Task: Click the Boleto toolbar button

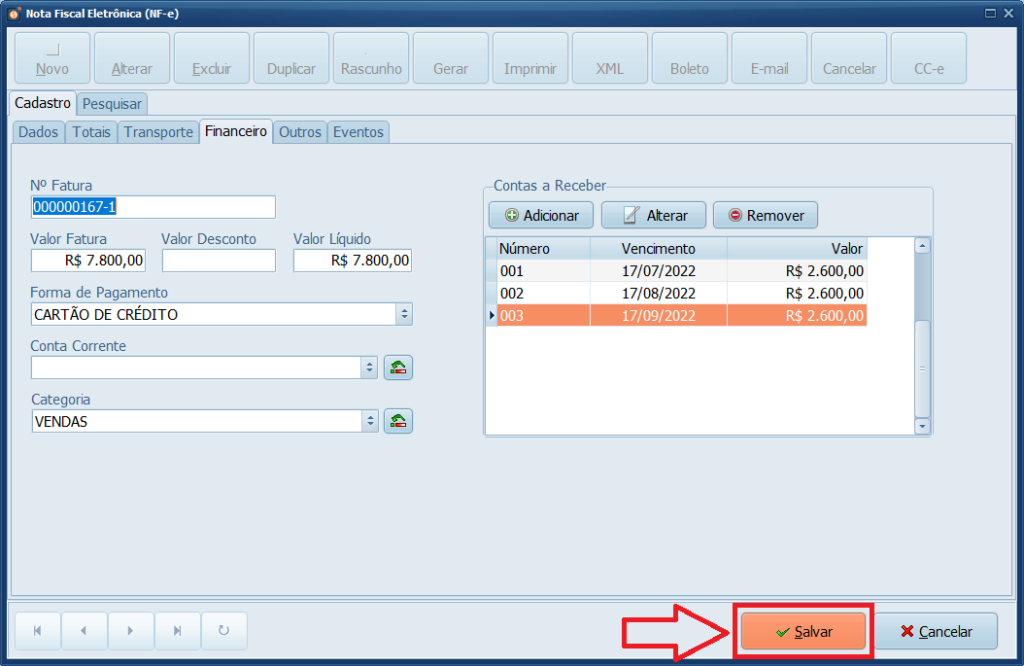Action: (x=690, y=58)
